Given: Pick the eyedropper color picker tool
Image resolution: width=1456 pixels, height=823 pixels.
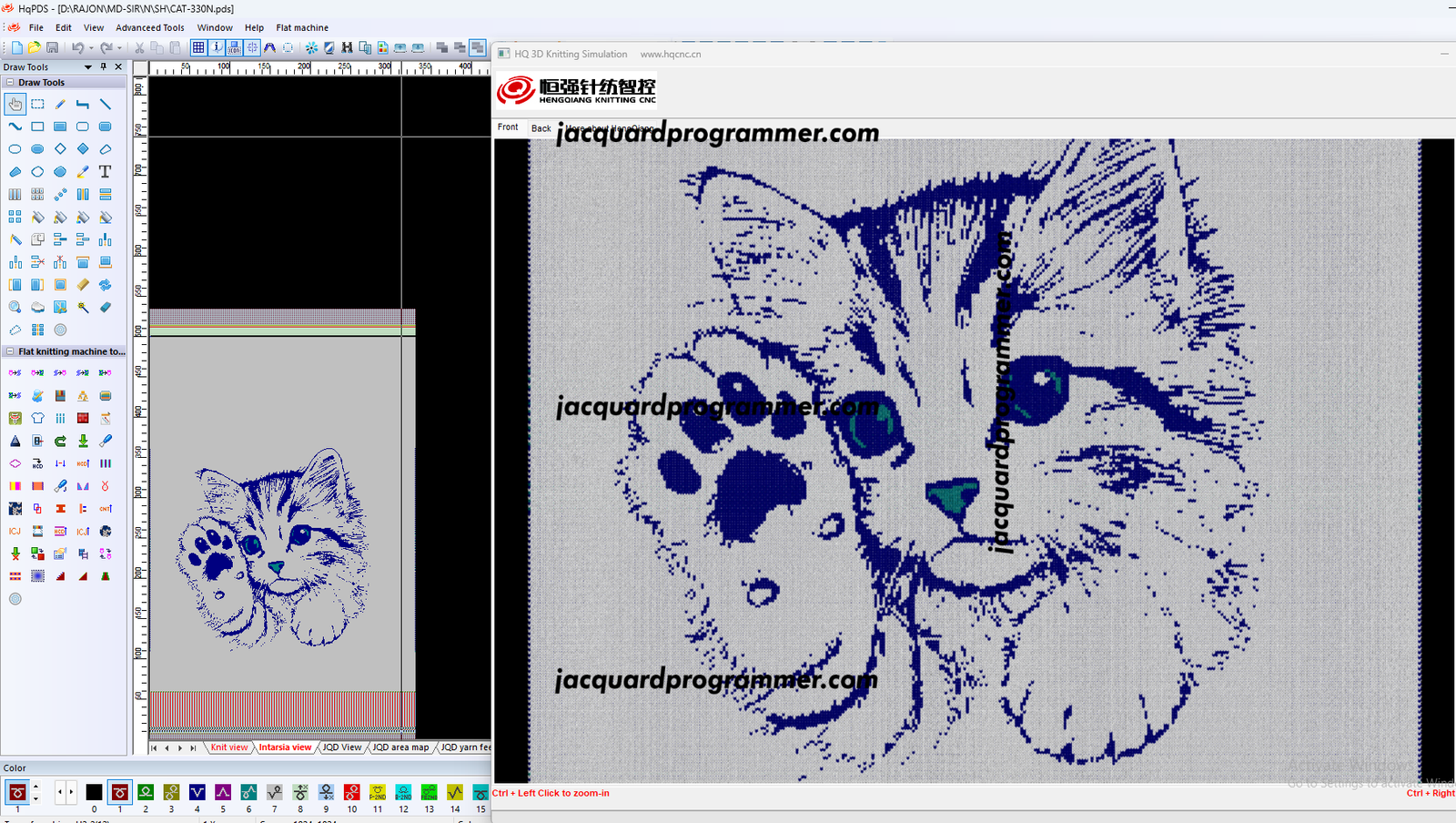Looking at the screenshot, I should coord(83,172).
